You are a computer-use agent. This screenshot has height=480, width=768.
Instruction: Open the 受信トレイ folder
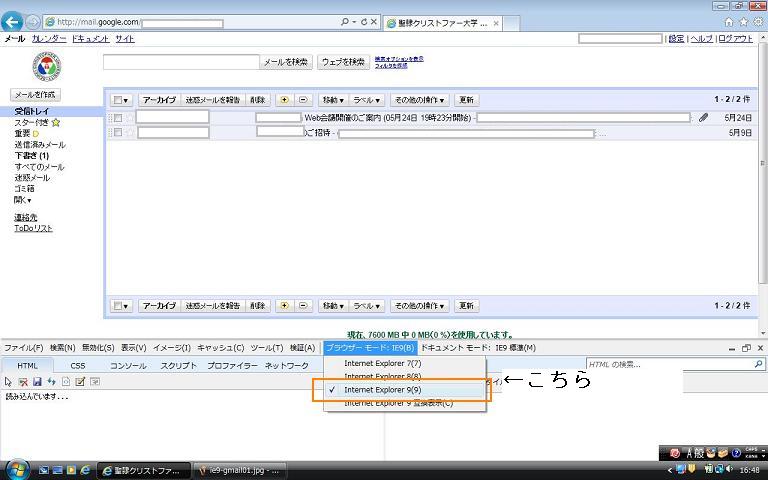[31, 111]
